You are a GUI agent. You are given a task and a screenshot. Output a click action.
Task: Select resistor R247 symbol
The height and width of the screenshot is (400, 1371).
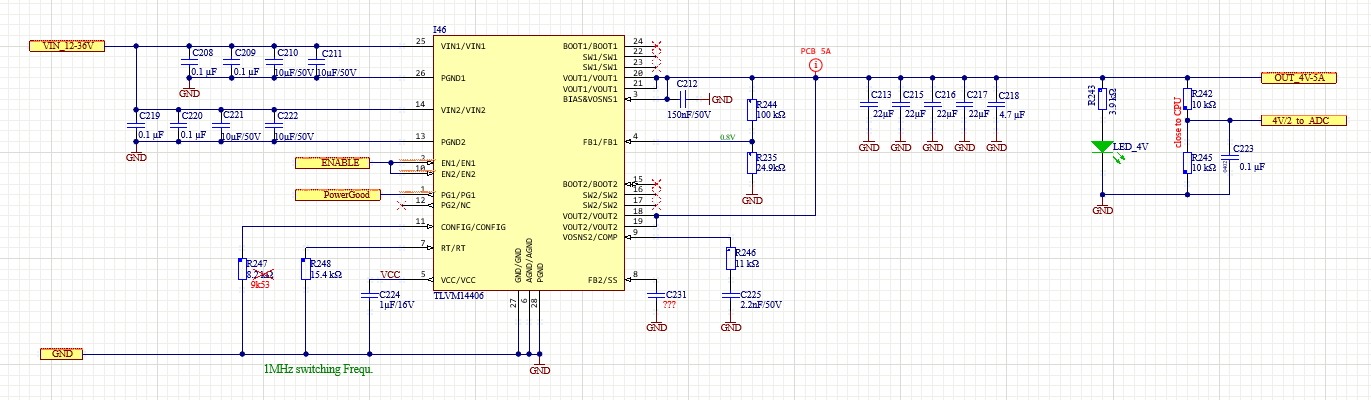point(242,268)
